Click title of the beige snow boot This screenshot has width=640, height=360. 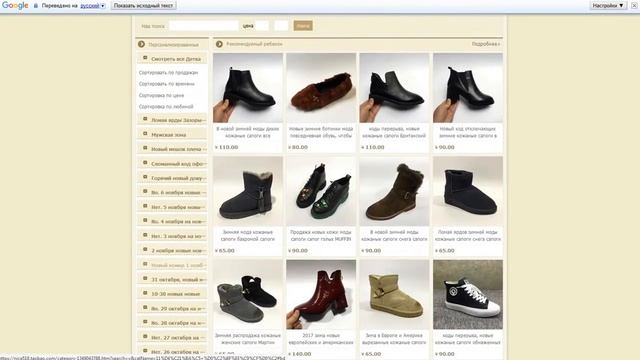click(394, 339)
